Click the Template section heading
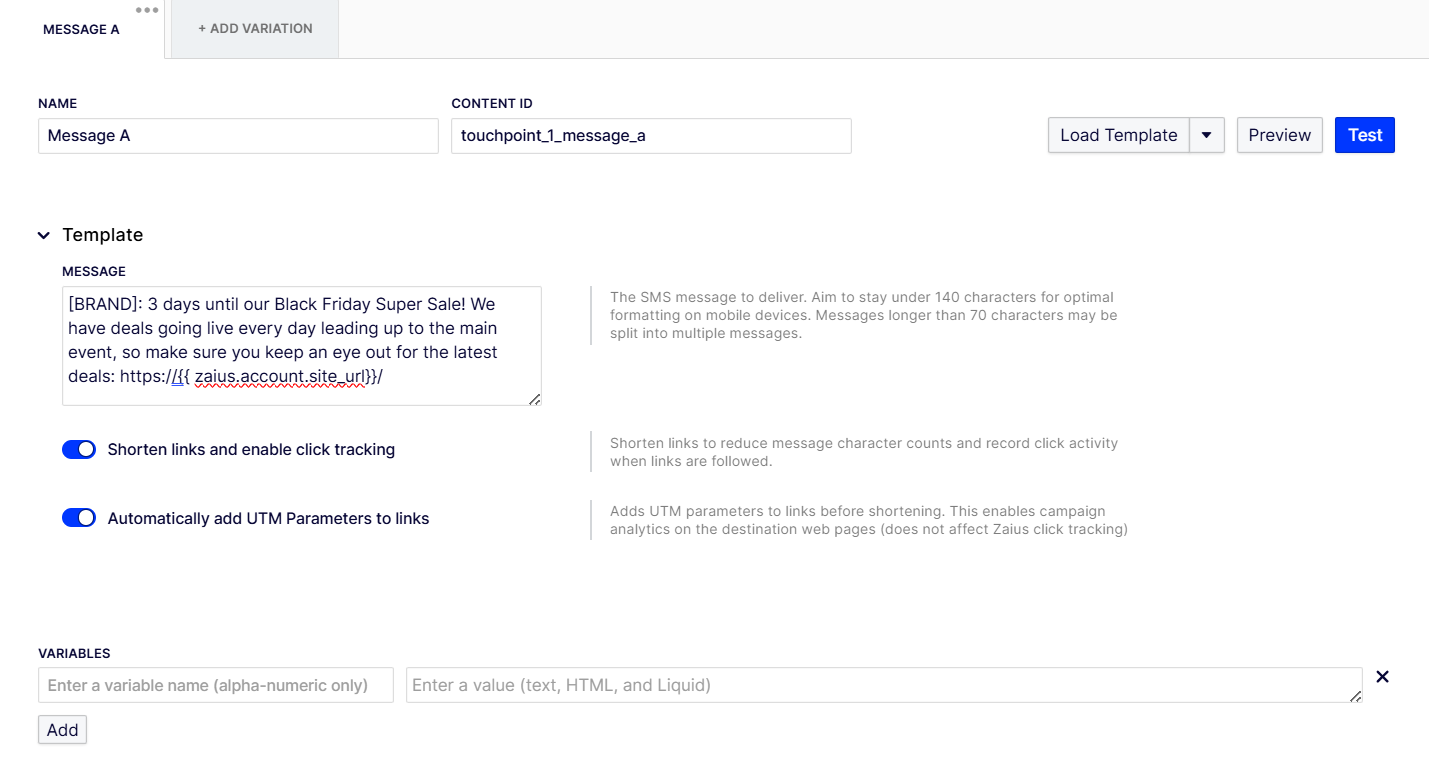The width and height of the screenshot is (1429, 758). 102,235
